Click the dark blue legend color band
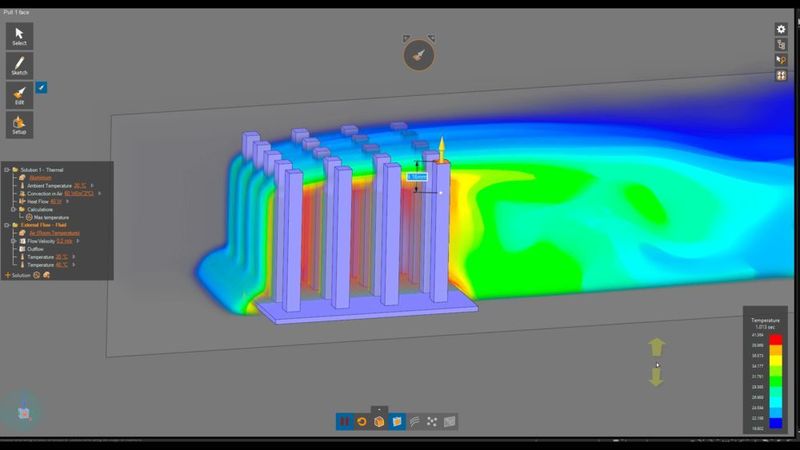 click(776, 423)
